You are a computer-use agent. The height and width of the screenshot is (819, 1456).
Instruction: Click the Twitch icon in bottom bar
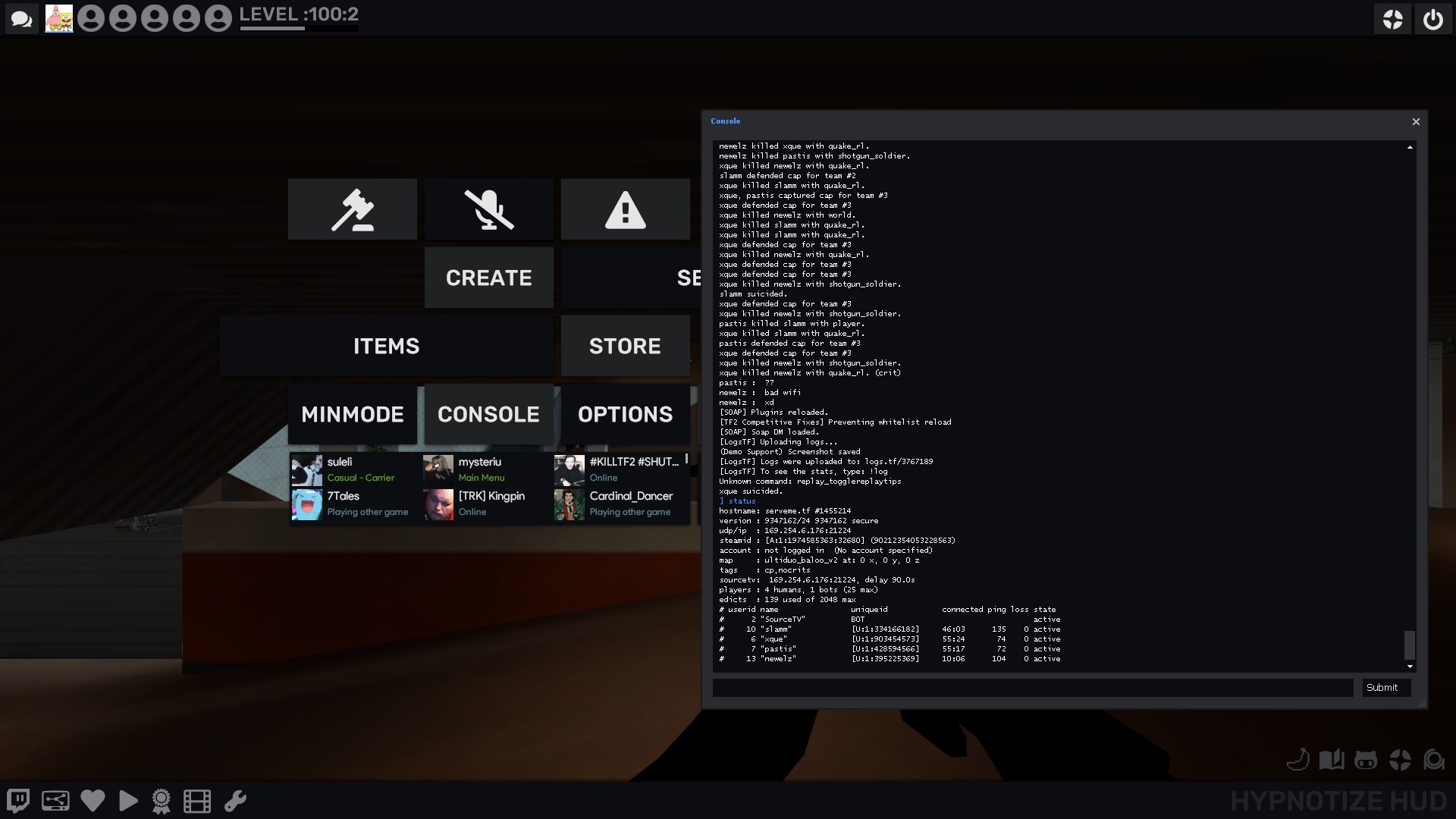[x=18, y=801]
